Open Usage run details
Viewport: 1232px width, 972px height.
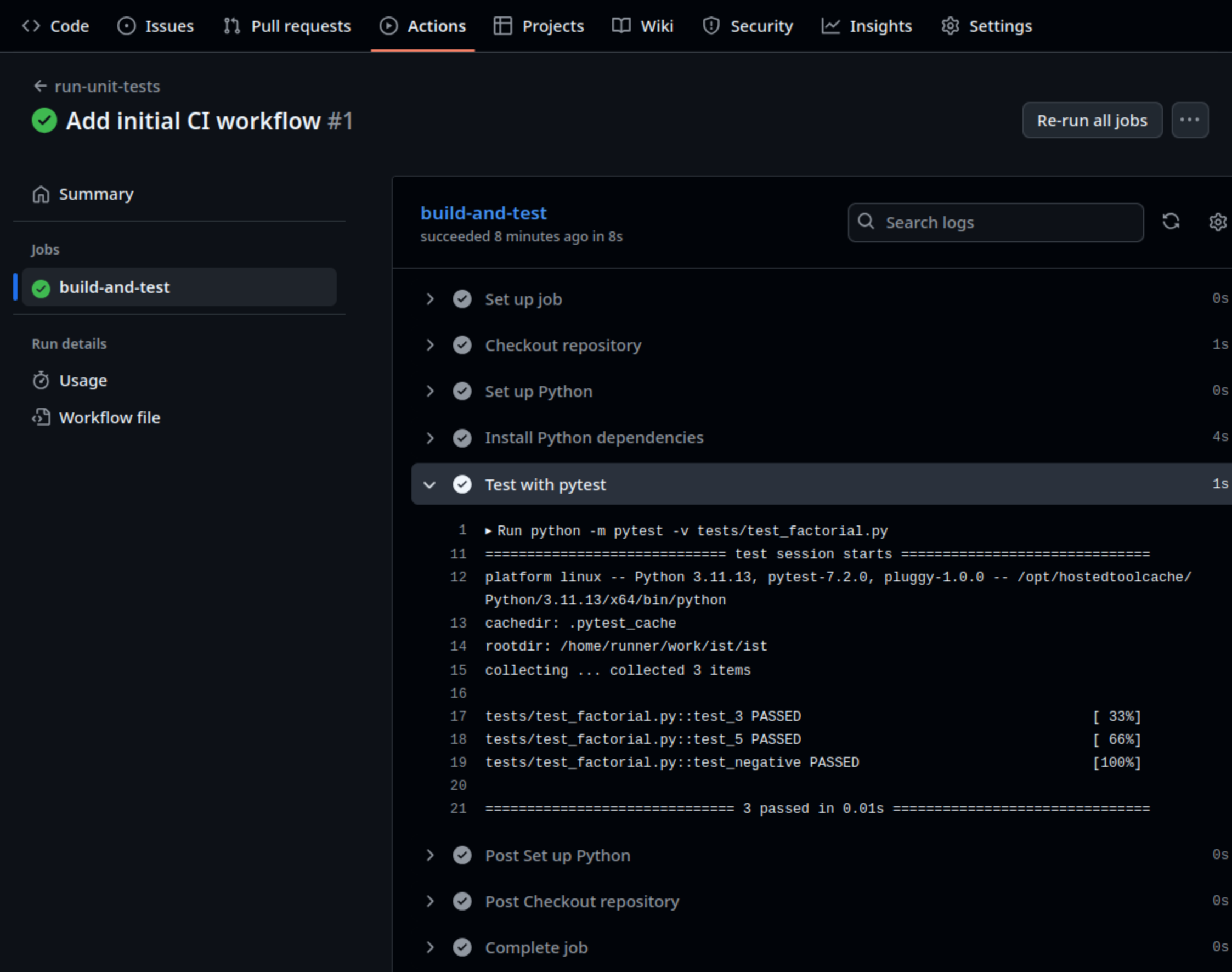(179, 381)
